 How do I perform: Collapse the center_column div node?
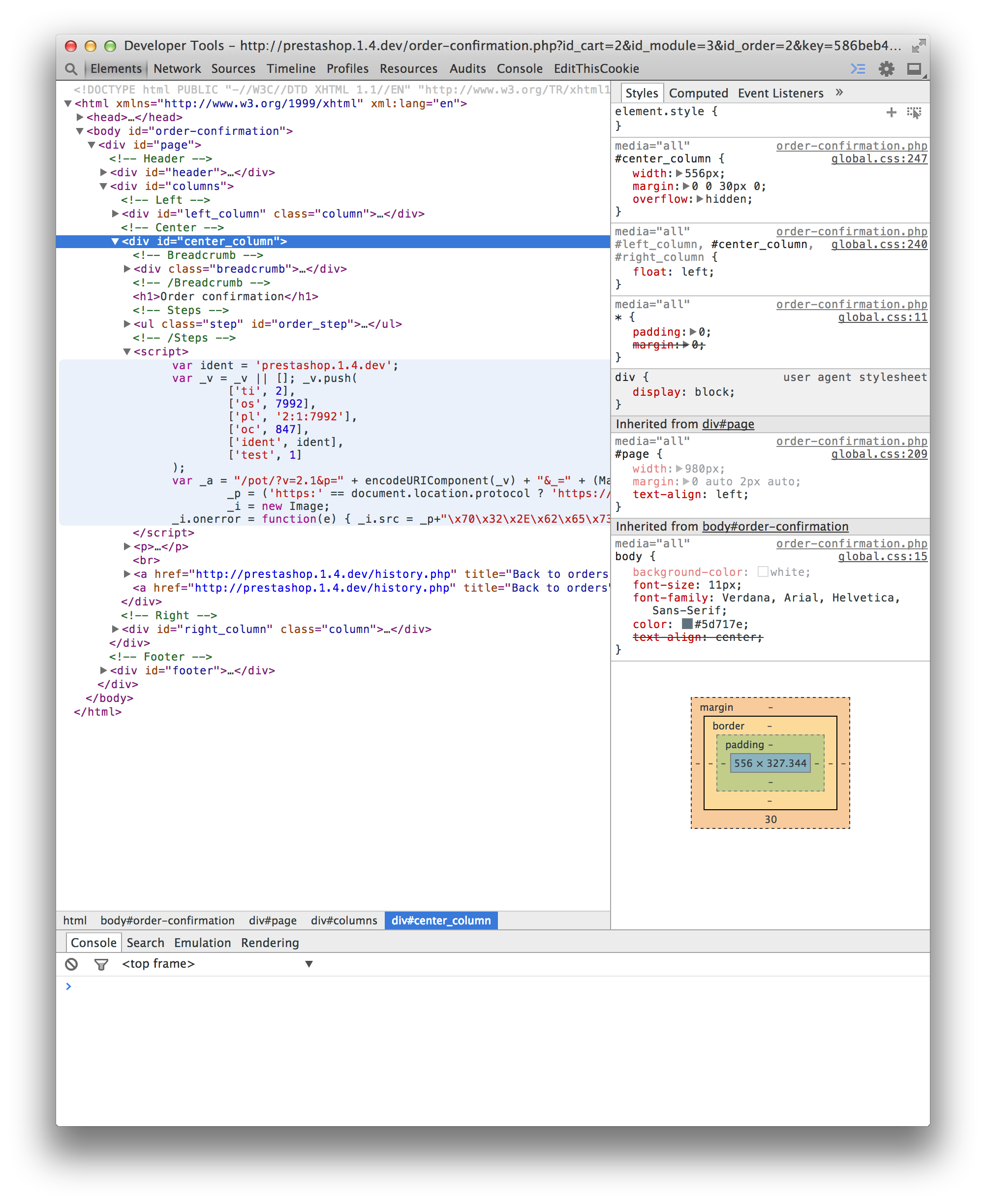click(115, 242)
